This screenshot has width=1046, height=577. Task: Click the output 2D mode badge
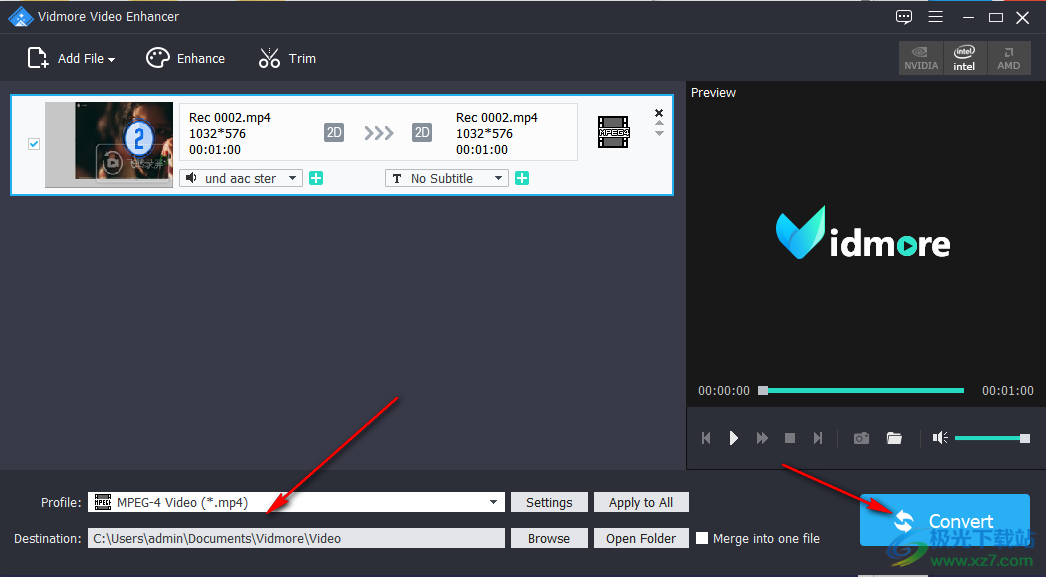422,132
